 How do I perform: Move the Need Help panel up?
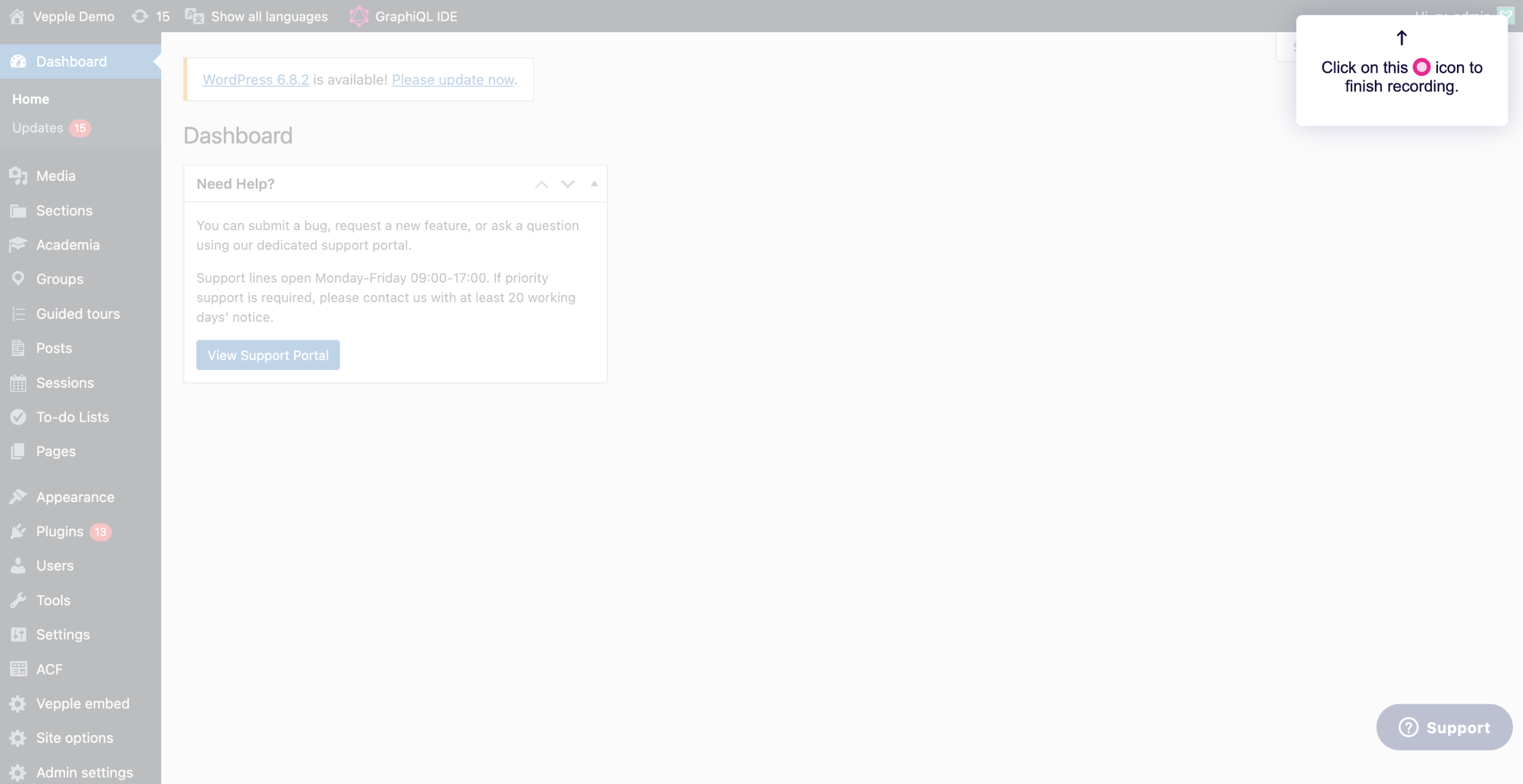coord(541,184)
